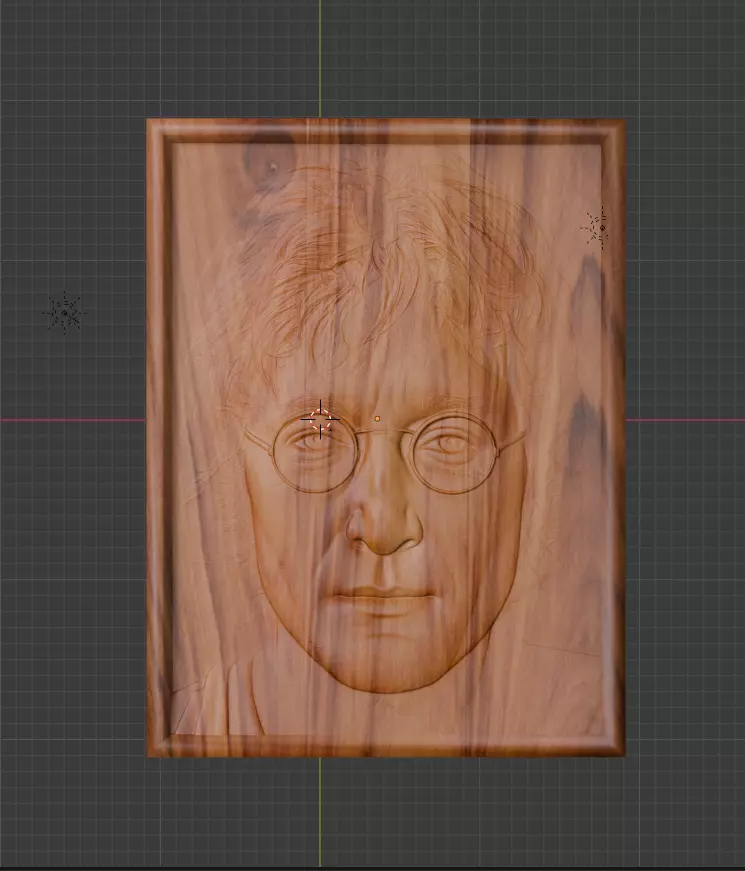Click the 3D cursor crosshair on the glasses
Screen dimensions: 745x871
tap(321, 419)
